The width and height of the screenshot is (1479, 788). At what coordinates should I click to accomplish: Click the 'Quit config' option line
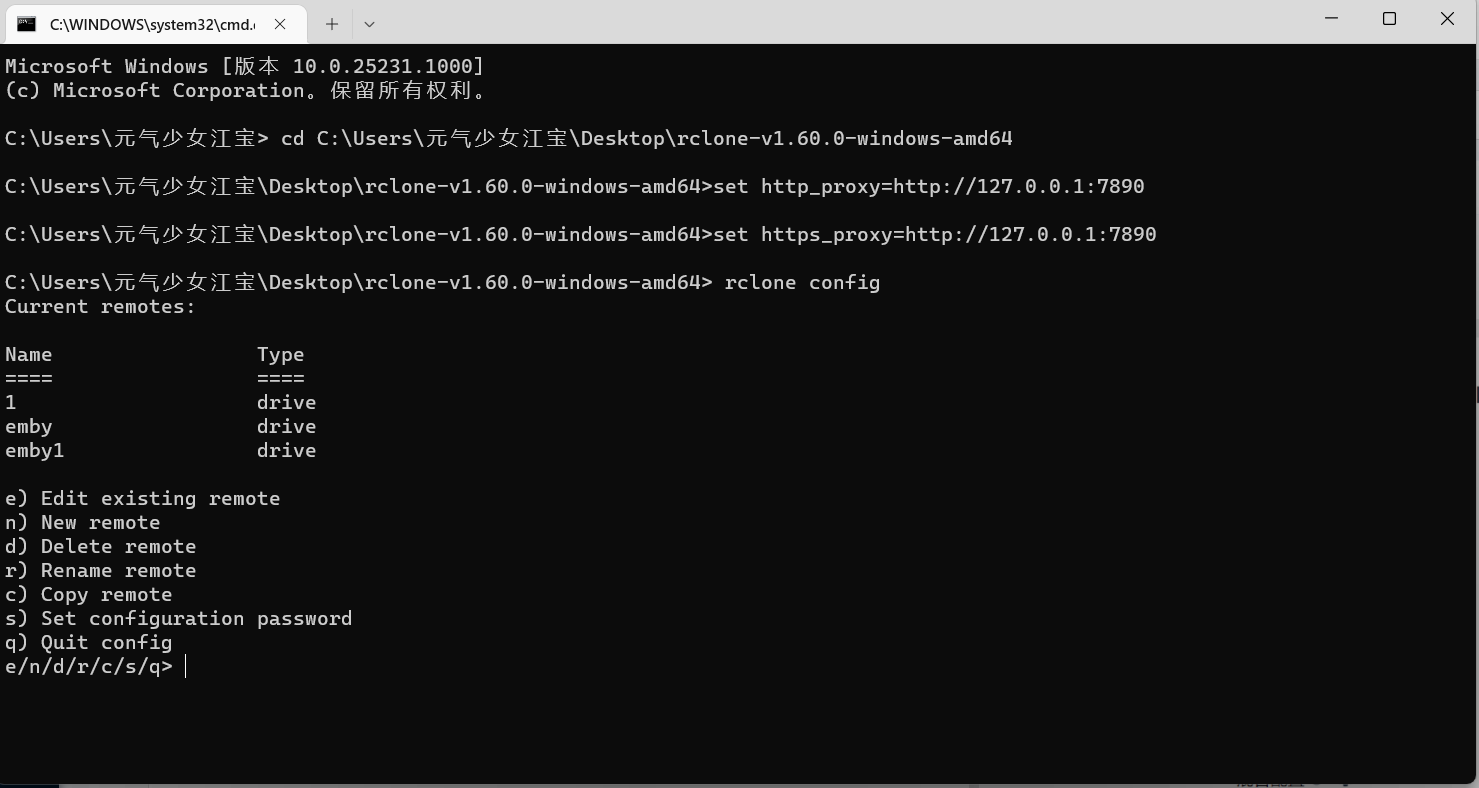pyautogui.click(x=88, y=642)
